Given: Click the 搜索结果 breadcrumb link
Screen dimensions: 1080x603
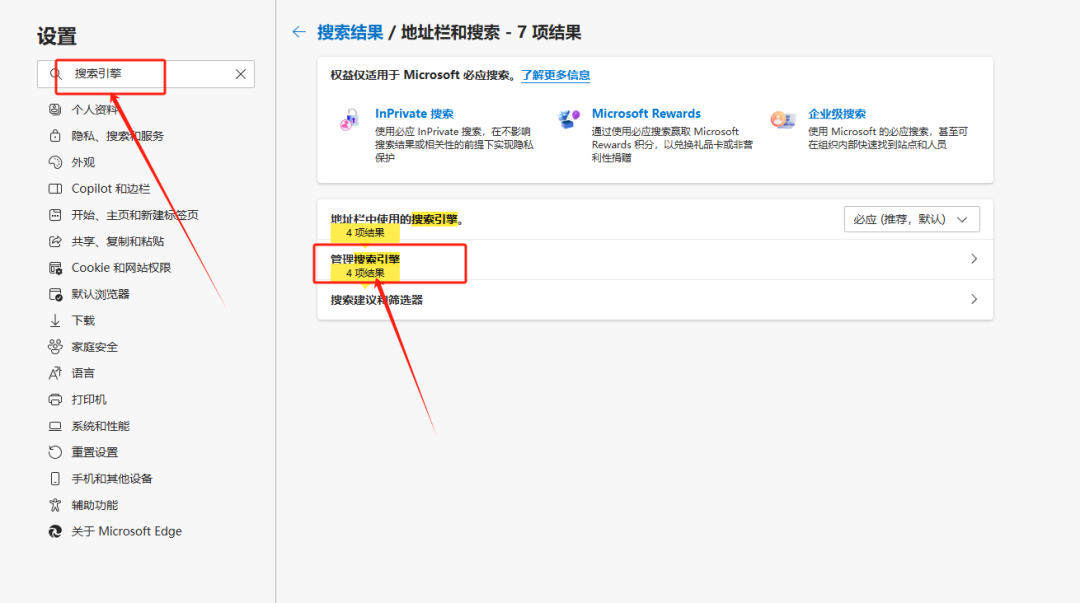Looking at the screenshot, I should coord(350,32).
